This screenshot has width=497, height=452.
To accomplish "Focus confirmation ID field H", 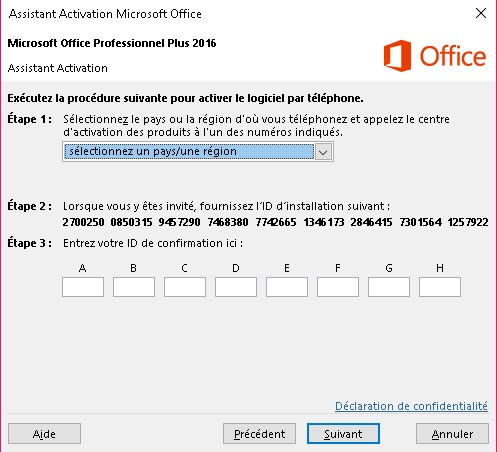I will pyautogui.click(x=440, y=287).
